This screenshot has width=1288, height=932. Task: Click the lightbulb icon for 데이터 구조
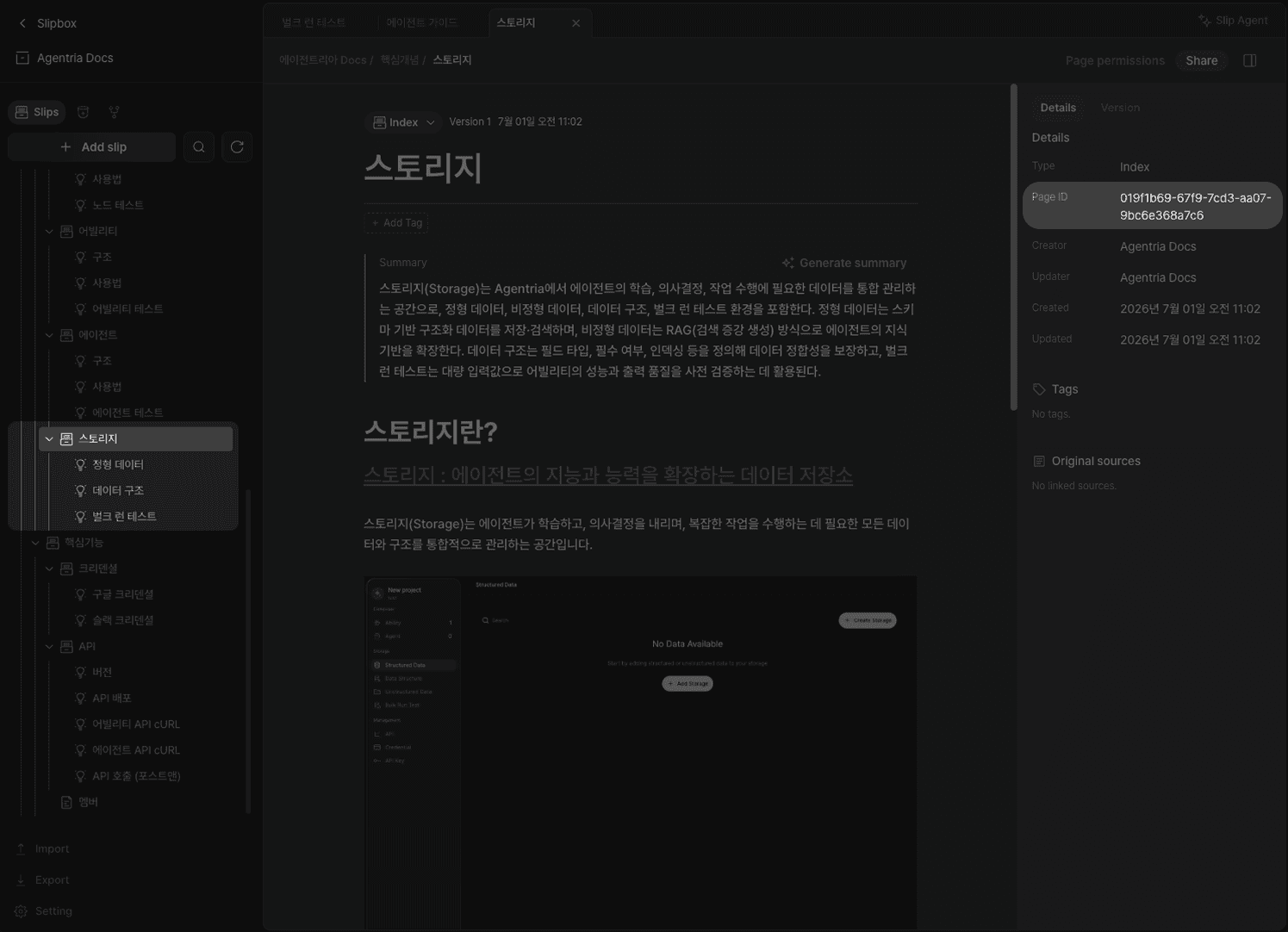(80, 490)
